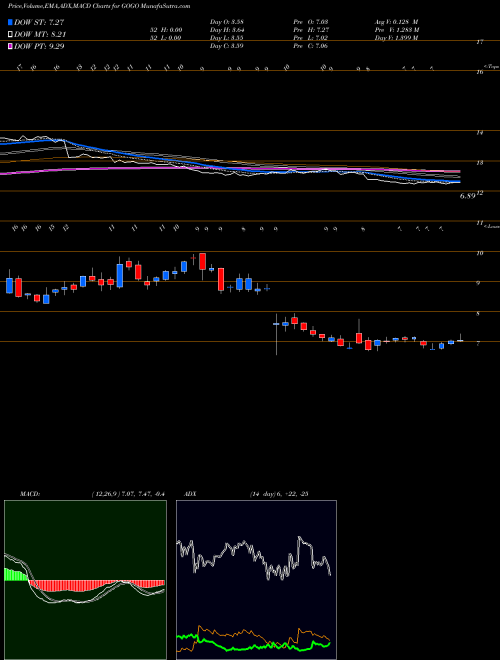
Task: Click the '52 L: 0.00' value
Action: pyautogui.click(x=168, y=38)
